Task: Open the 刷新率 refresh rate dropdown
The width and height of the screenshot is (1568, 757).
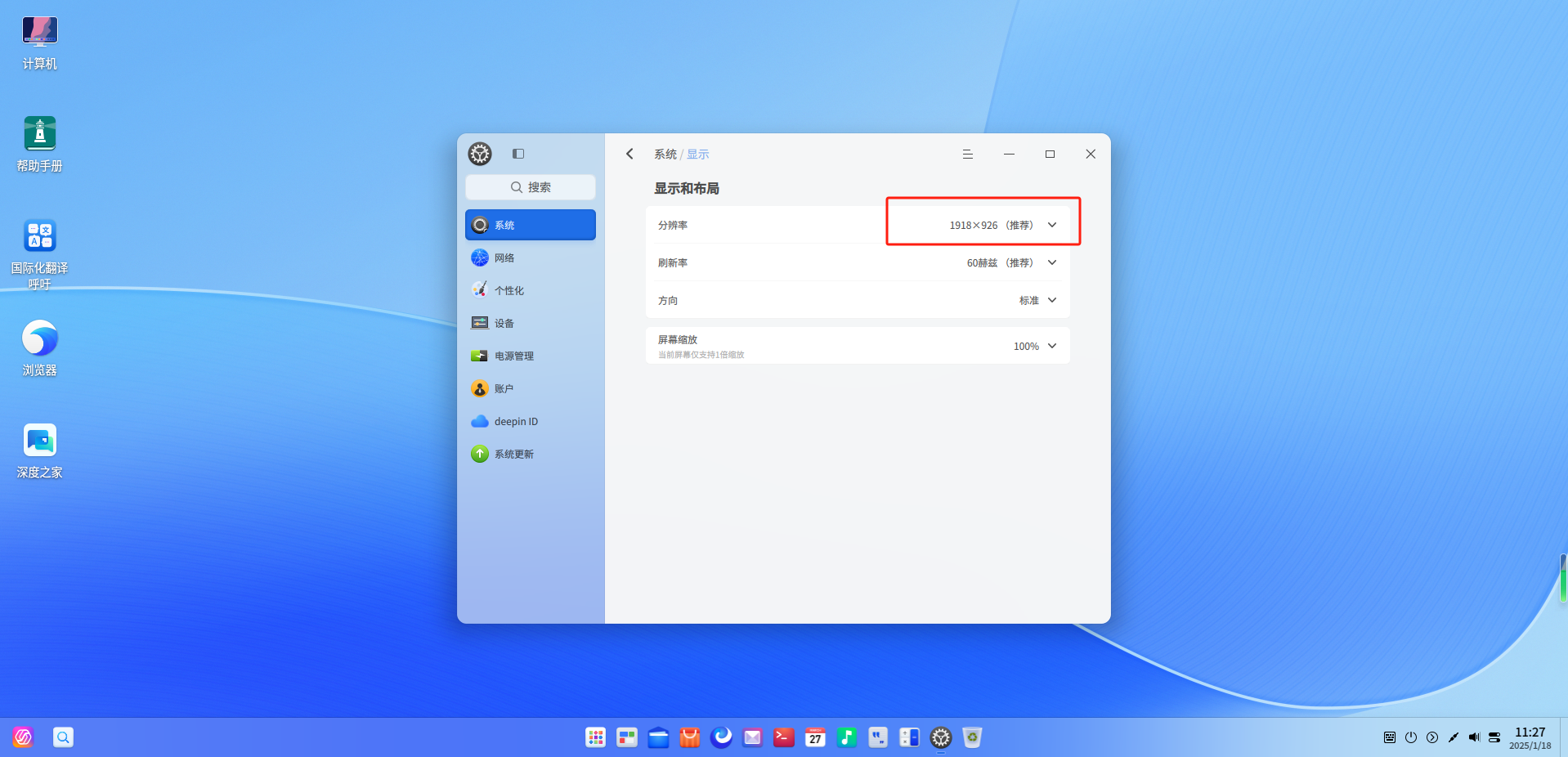Action: click(1011, 262)
